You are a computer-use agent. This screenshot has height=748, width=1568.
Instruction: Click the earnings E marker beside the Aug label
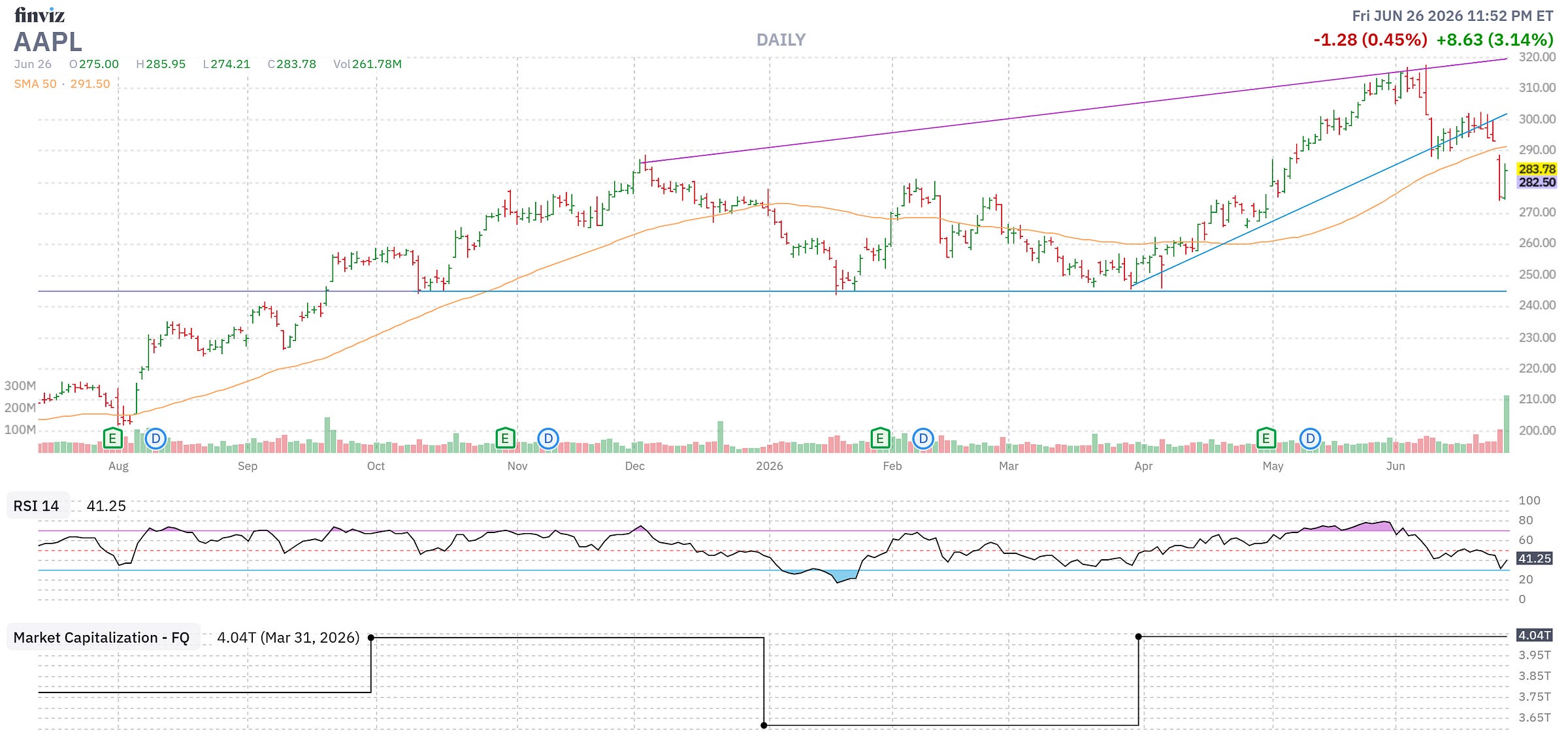pos(112,438)
